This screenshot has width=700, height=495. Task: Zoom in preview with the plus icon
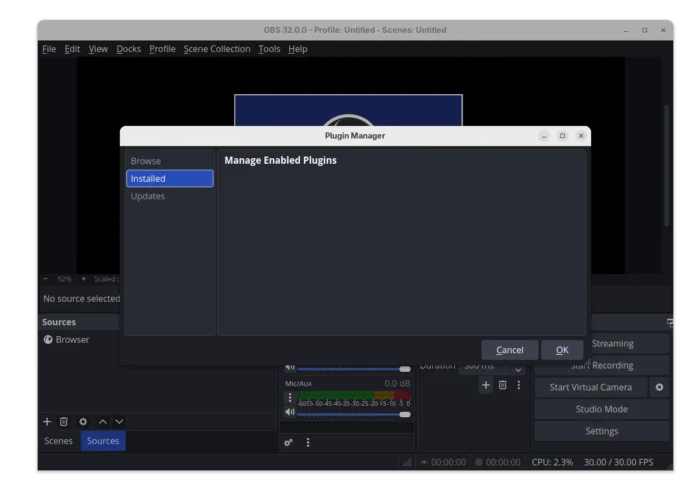tap(83, 279)
